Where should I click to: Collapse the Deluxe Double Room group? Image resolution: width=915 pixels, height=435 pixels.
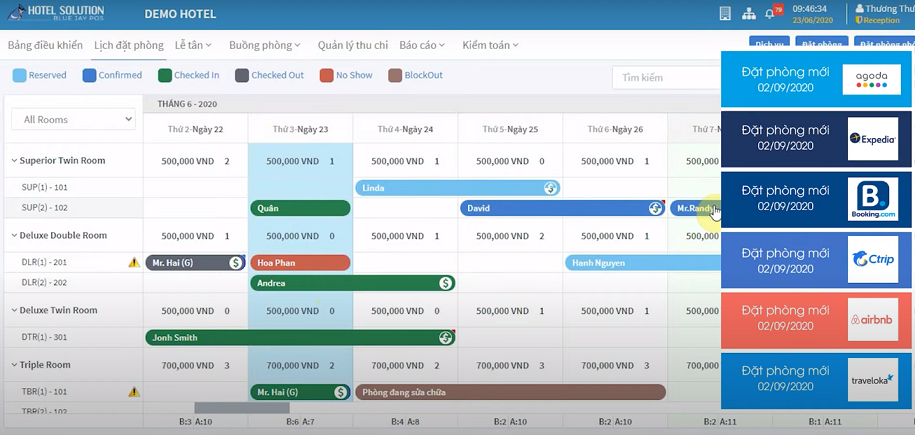(x=14, y=236)
